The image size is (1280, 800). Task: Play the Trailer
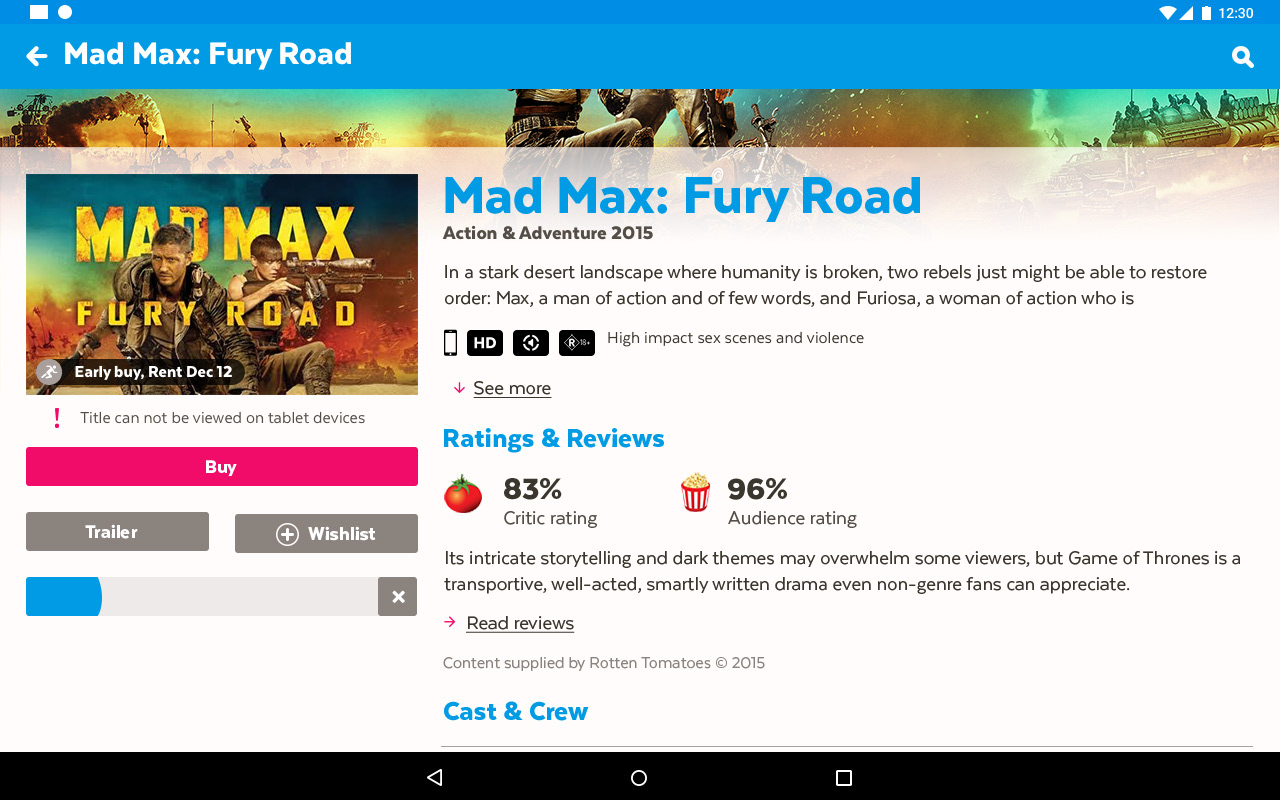point(117,532)
